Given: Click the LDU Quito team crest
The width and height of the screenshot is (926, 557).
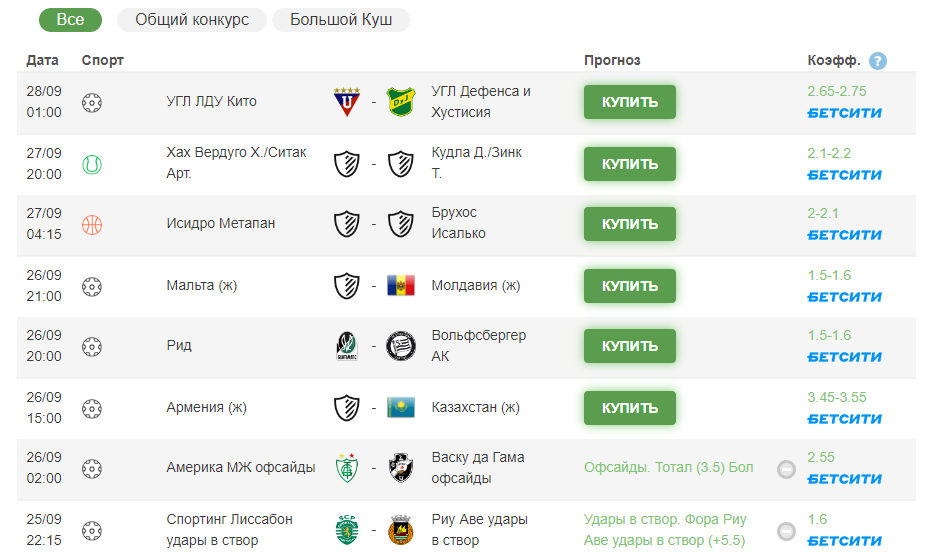Looking at the screenshot, I should (347, 102).
